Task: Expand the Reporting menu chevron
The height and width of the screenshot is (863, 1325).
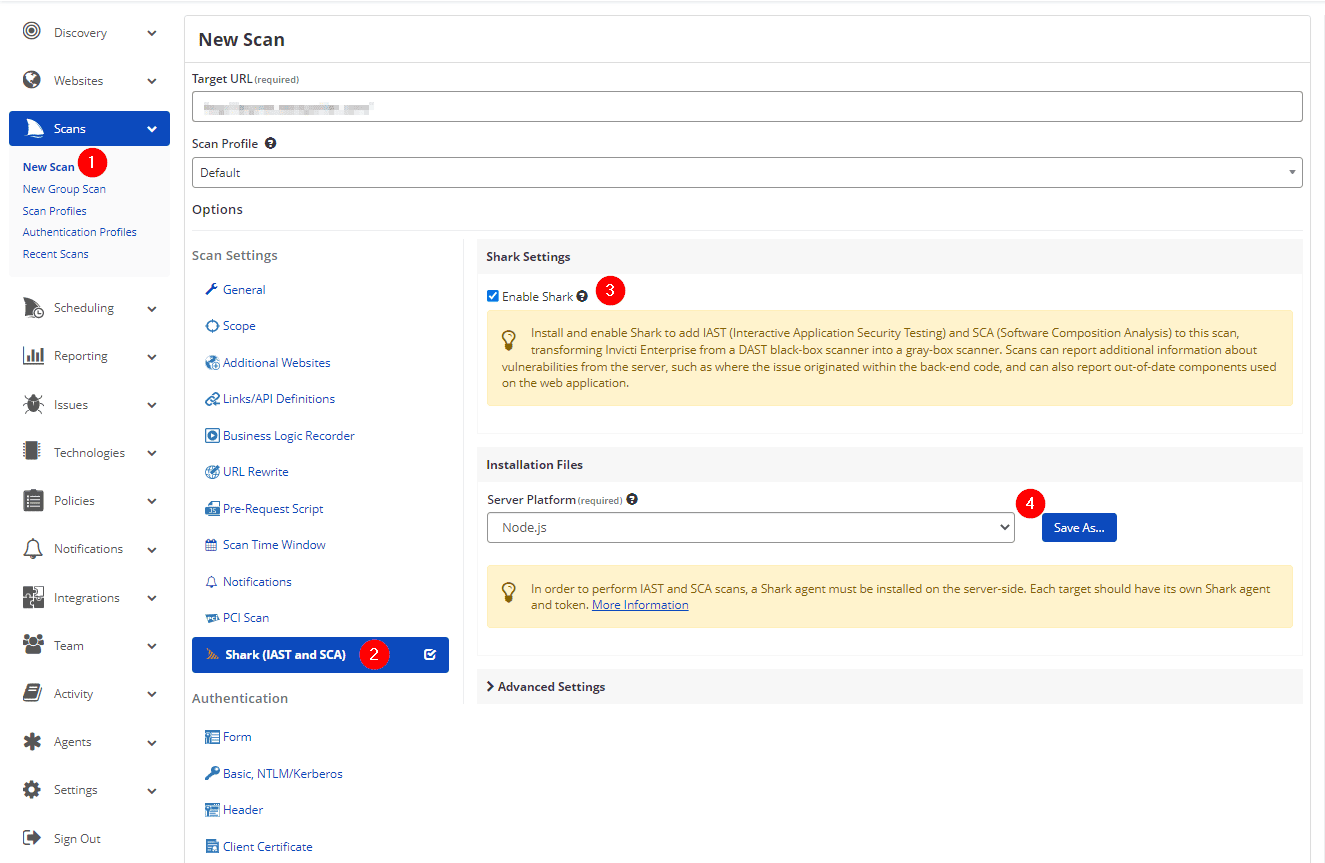Action: click(152, 356)
